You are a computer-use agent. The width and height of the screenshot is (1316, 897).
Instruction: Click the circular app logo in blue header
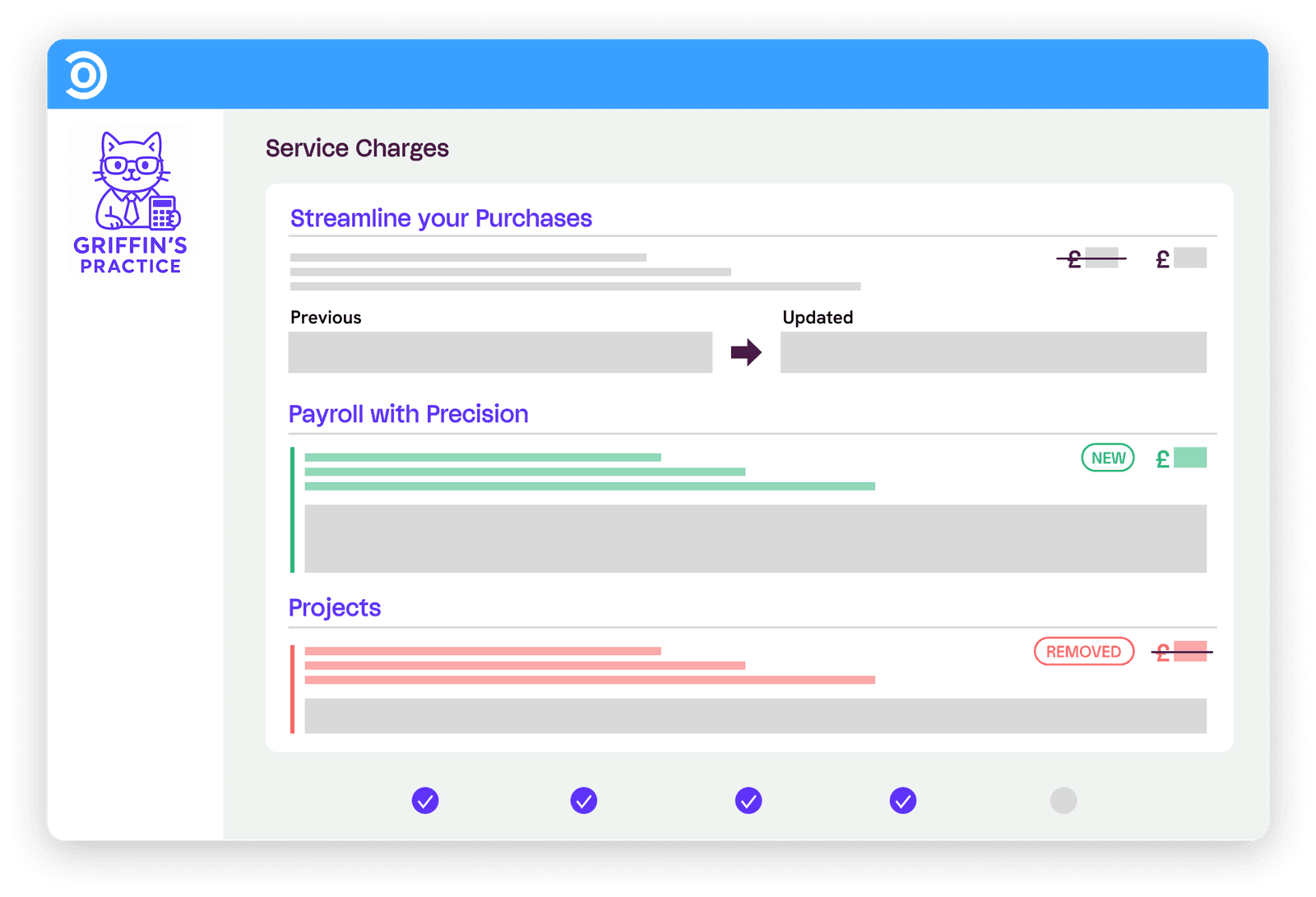[x=86, y=75]
